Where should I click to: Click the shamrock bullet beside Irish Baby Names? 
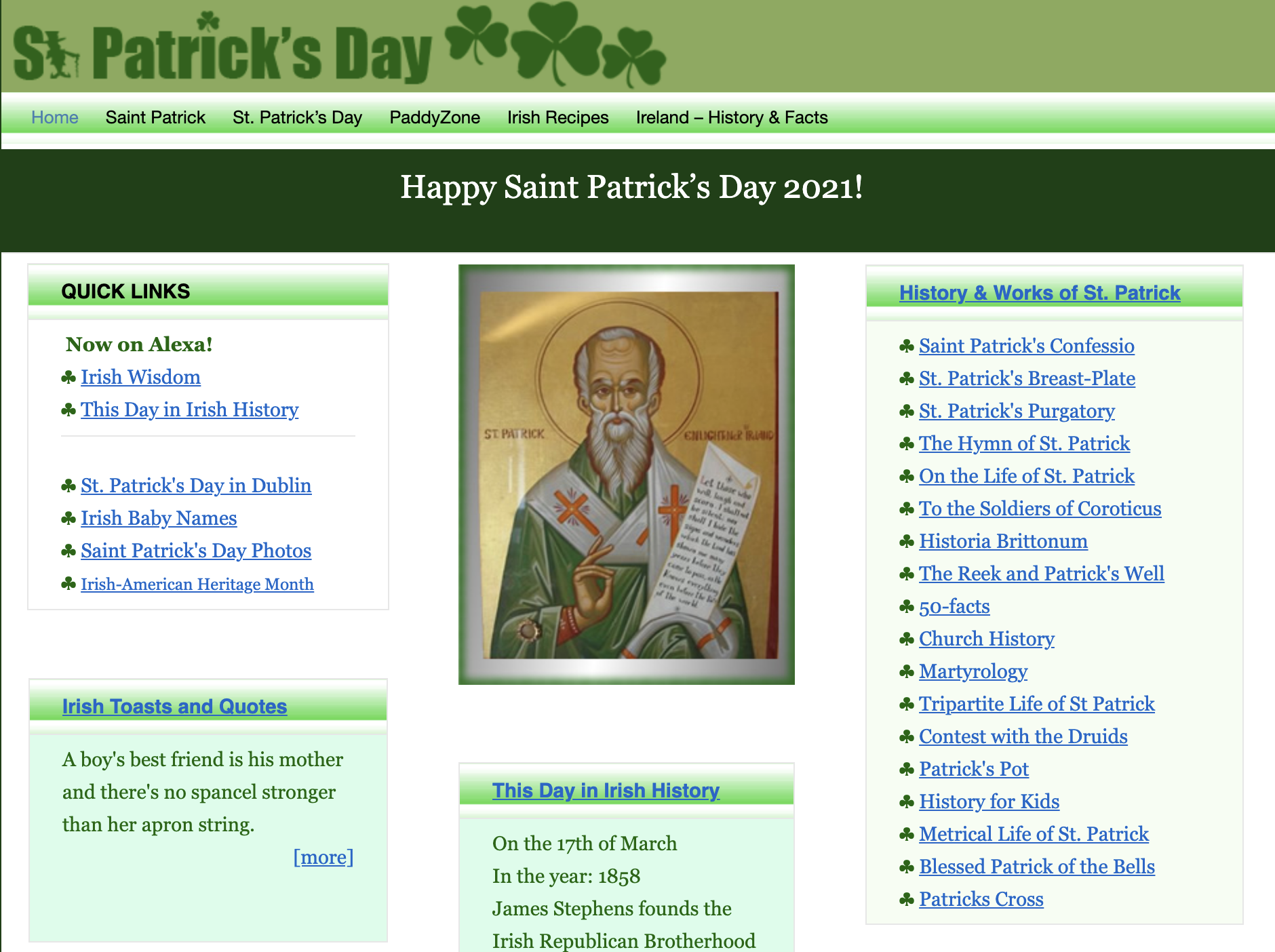pyautogui.click(x=68, y=519)
